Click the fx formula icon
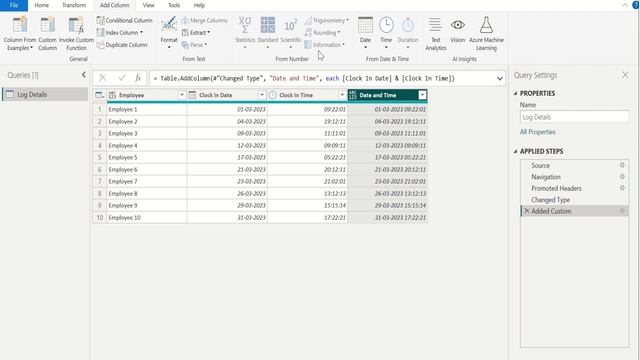 [x=138, y=78]
